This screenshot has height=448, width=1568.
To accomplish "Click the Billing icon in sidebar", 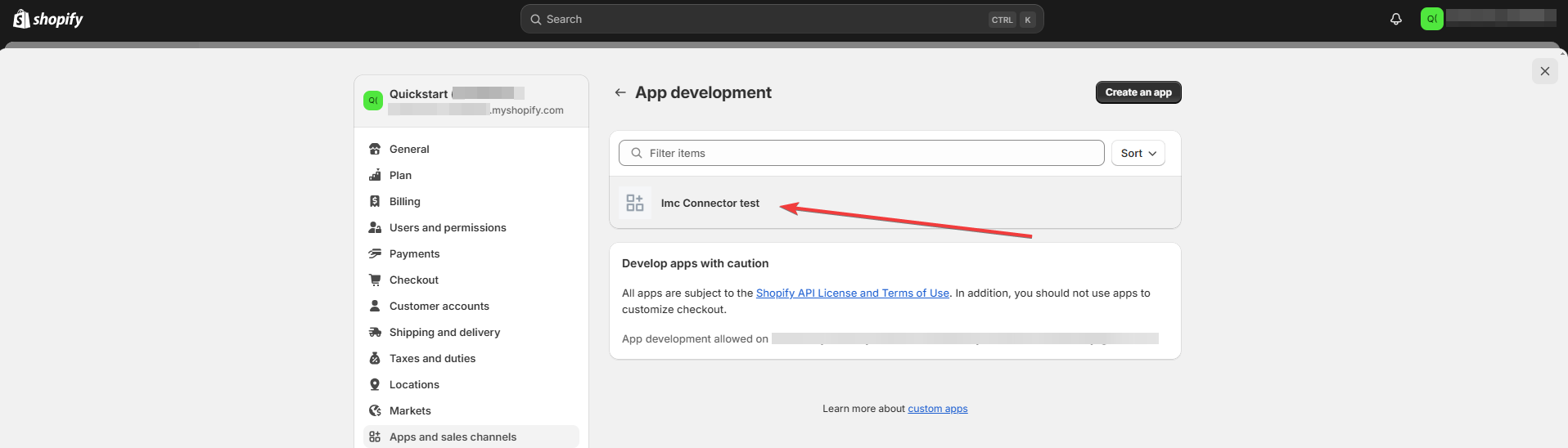I will 375,201.
